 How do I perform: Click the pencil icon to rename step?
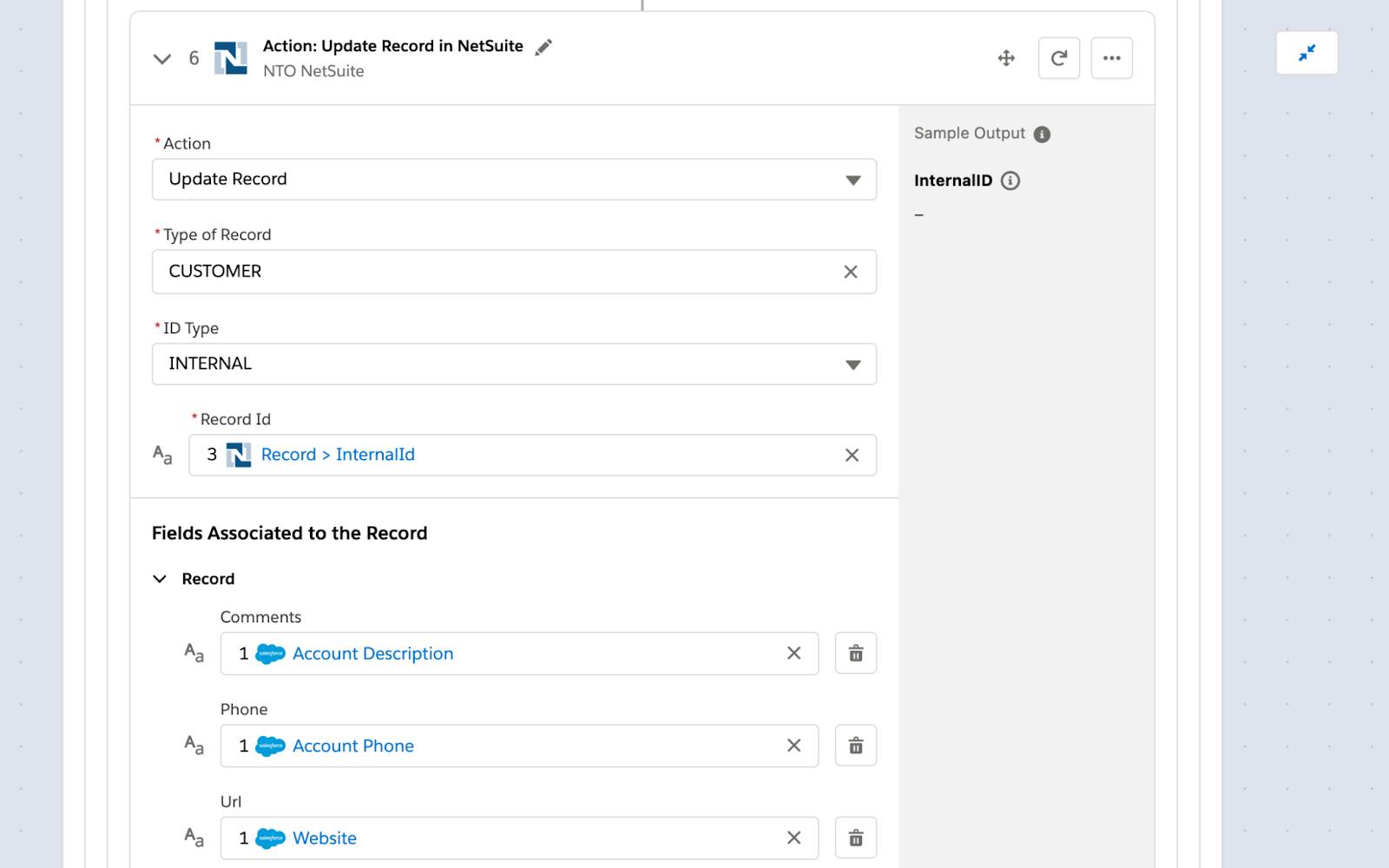pyautogui.click(x=543, y=48)
